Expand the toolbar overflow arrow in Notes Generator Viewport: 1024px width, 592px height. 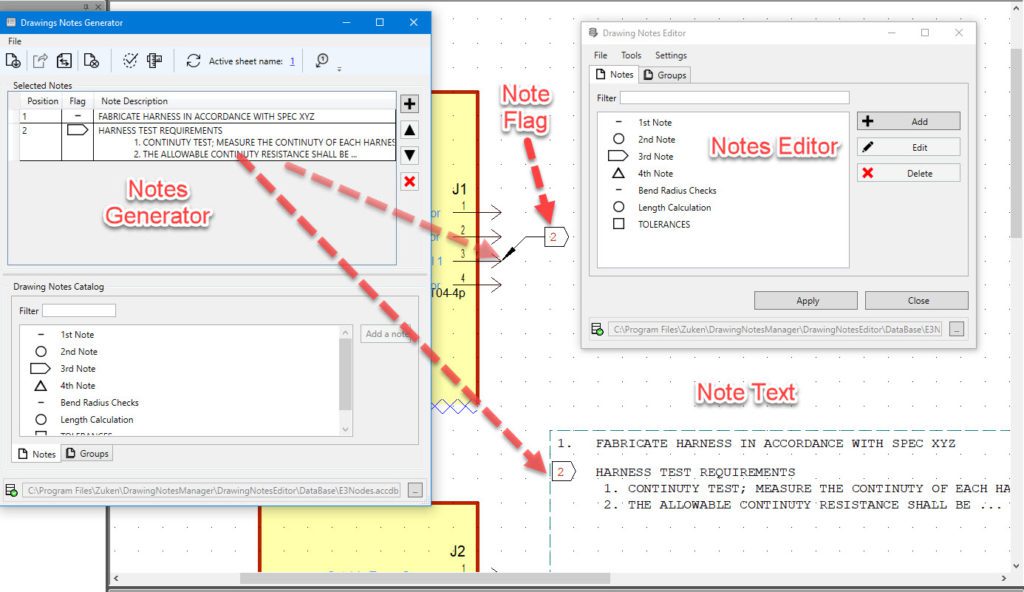(339, 69)
